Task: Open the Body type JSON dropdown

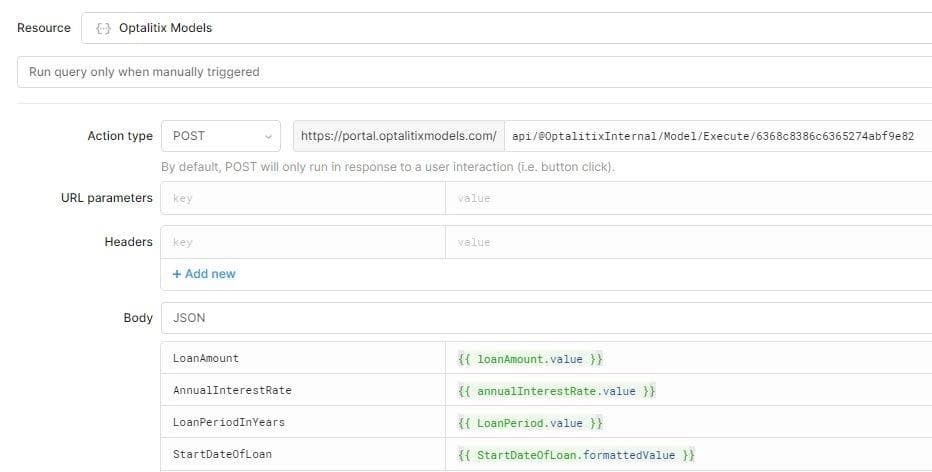Action: click(545, 318)
